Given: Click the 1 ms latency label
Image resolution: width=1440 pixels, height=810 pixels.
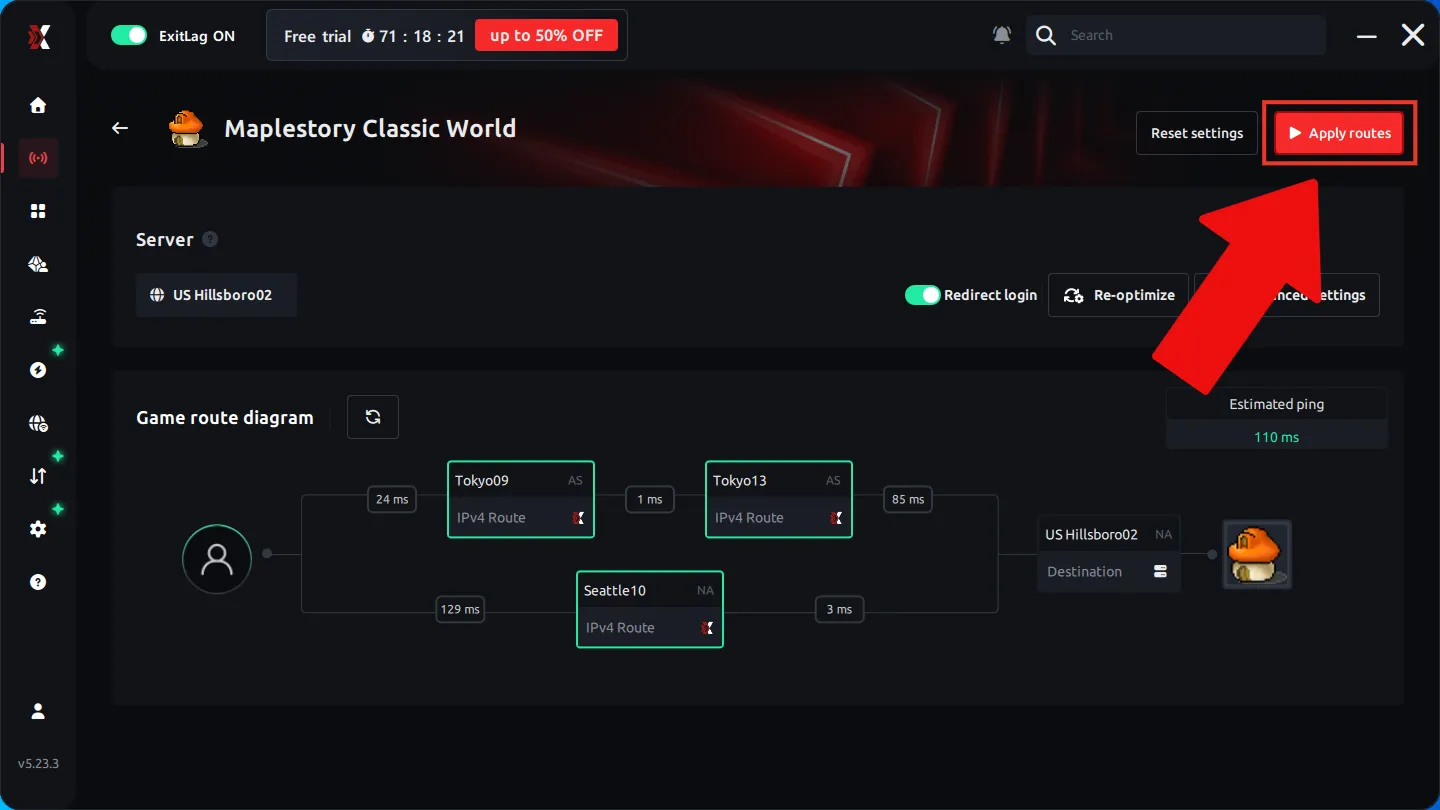Looking at the screenshot, I should click(x=650, y=499).
